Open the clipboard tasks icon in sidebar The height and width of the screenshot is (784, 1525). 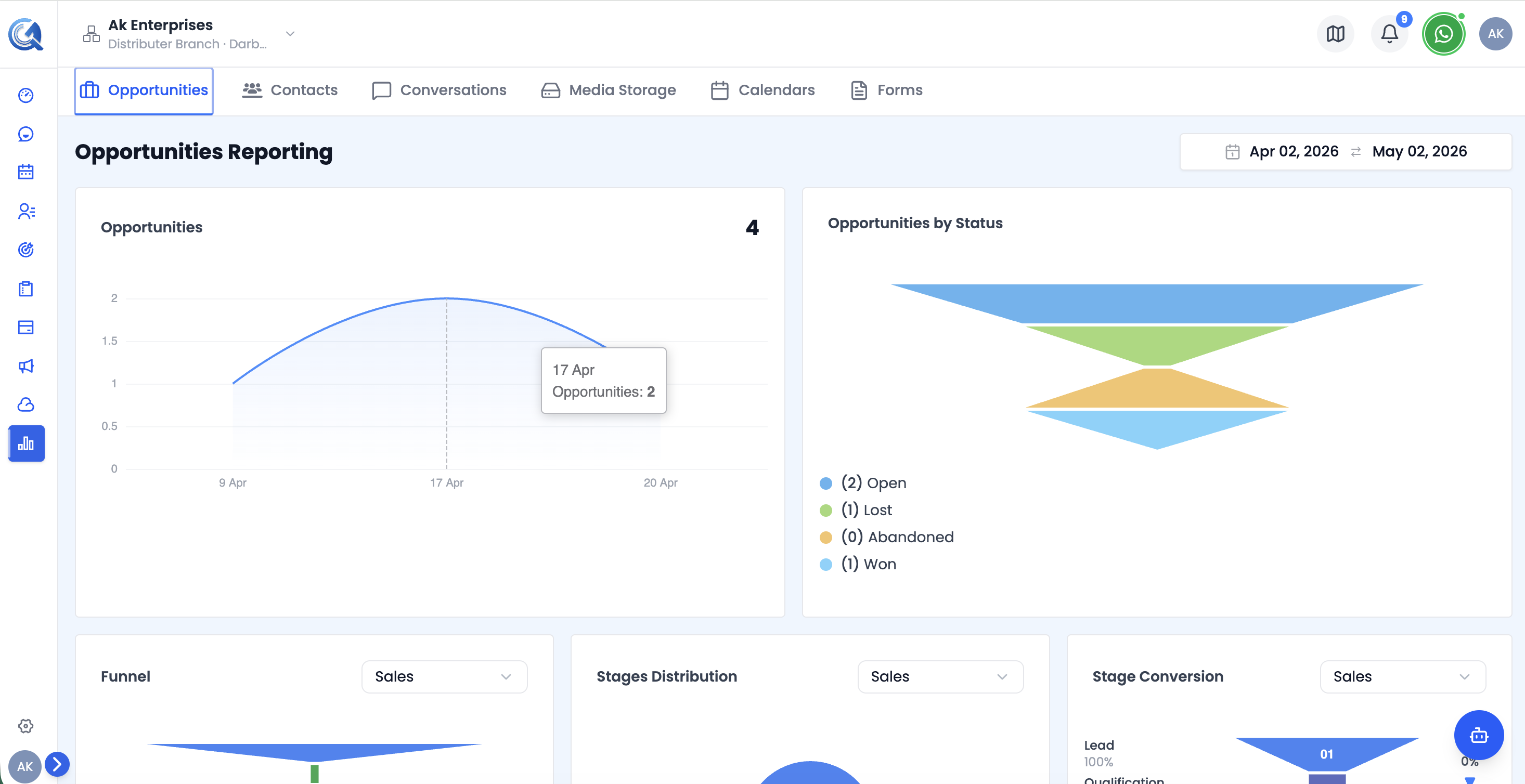click(25, 289)
